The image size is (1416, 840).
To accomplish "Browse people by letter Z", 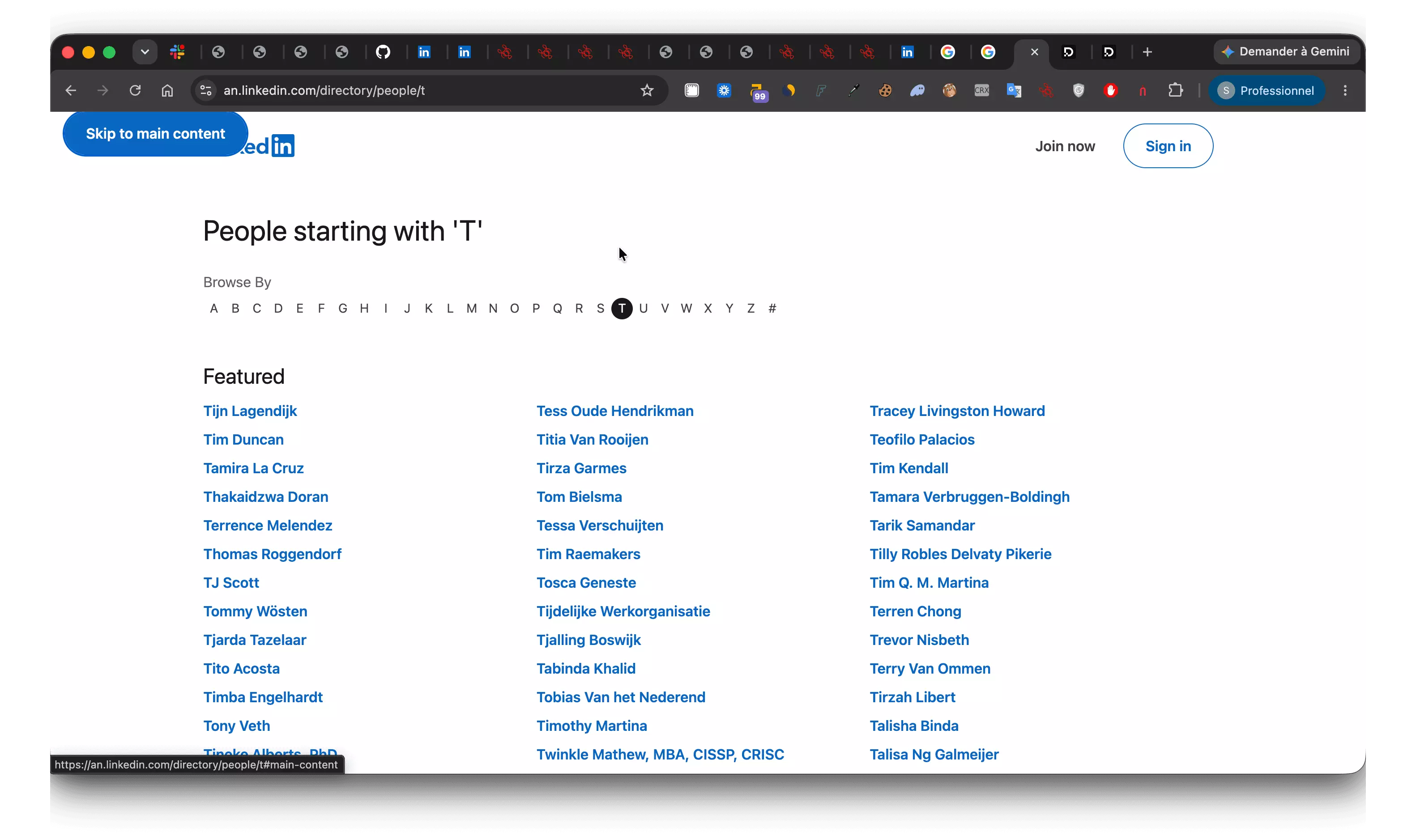I will coord(751,309).
